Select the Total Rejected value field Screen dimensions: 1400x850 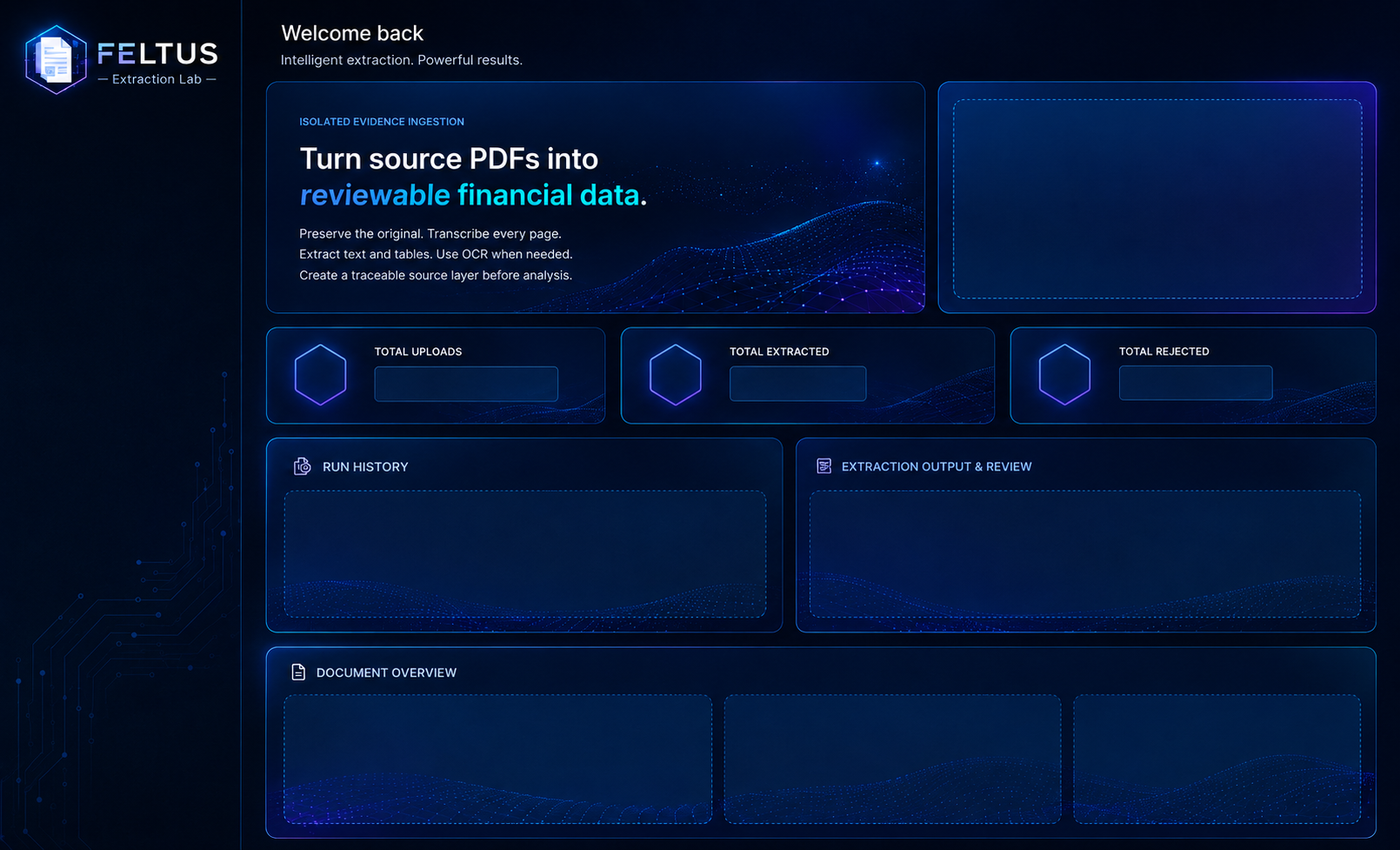coord(1196,384)
